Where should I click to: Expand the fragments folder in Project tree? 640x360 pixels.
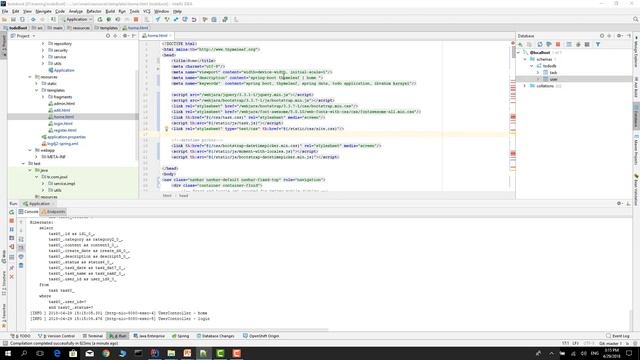tap(43, 97)
